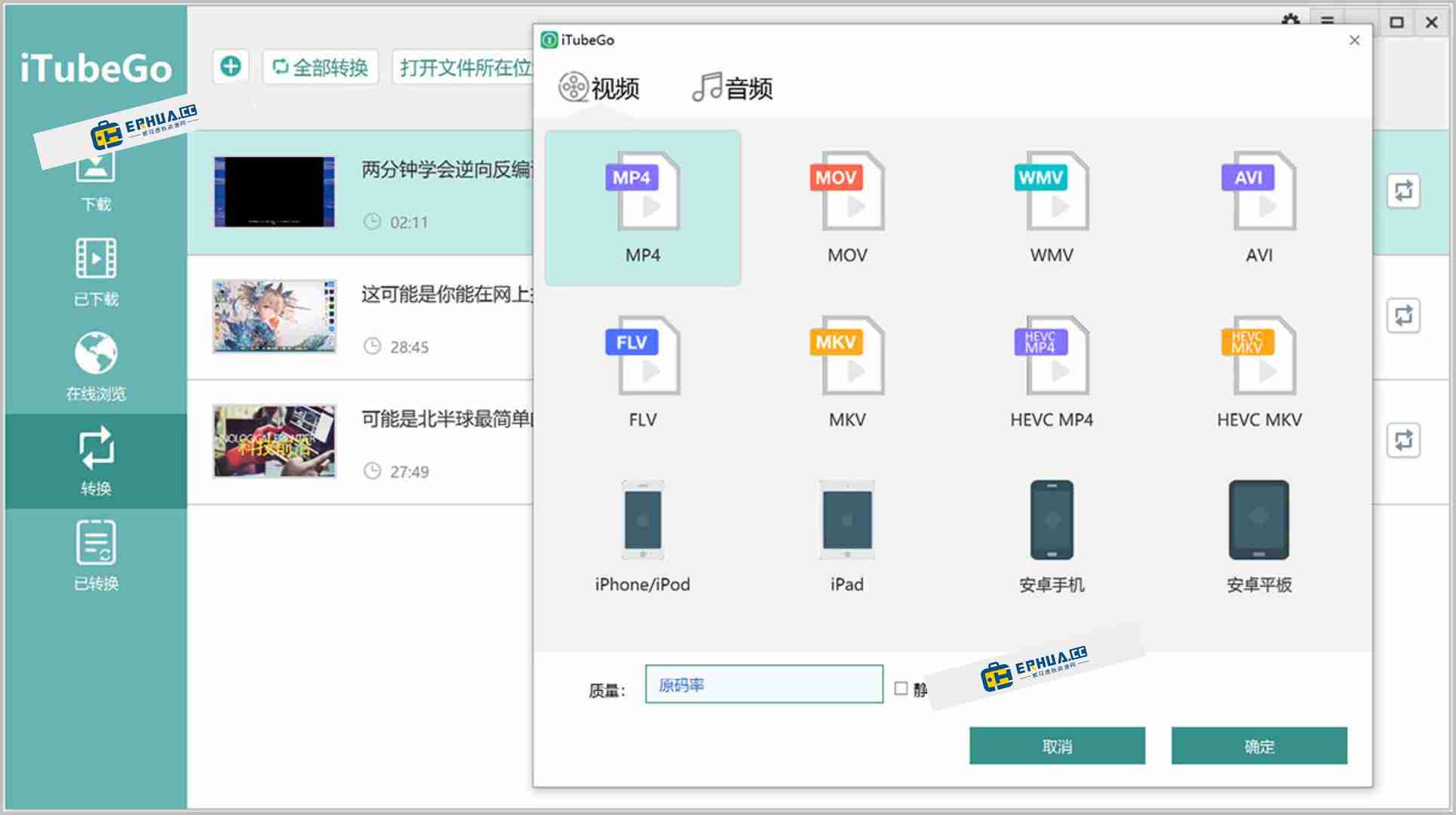Go to the 转换 sidebar section

(x=96, y=461)
